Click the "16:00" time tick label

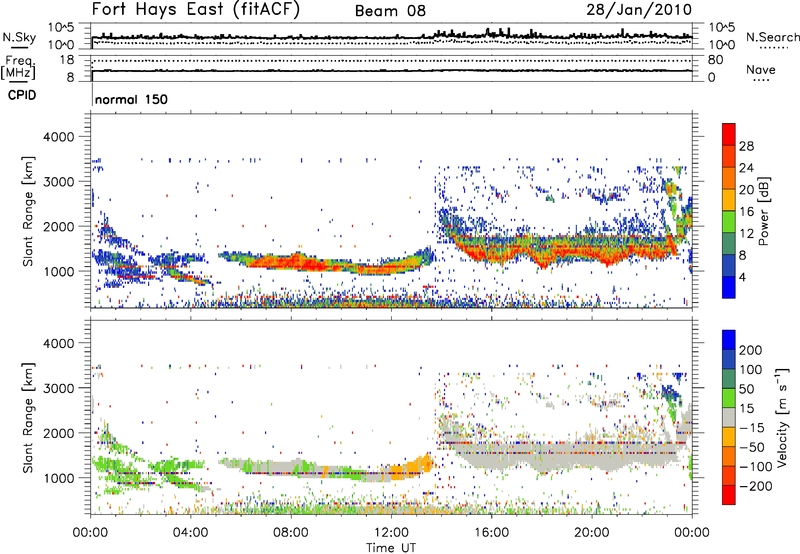click(x=491, y=533)
